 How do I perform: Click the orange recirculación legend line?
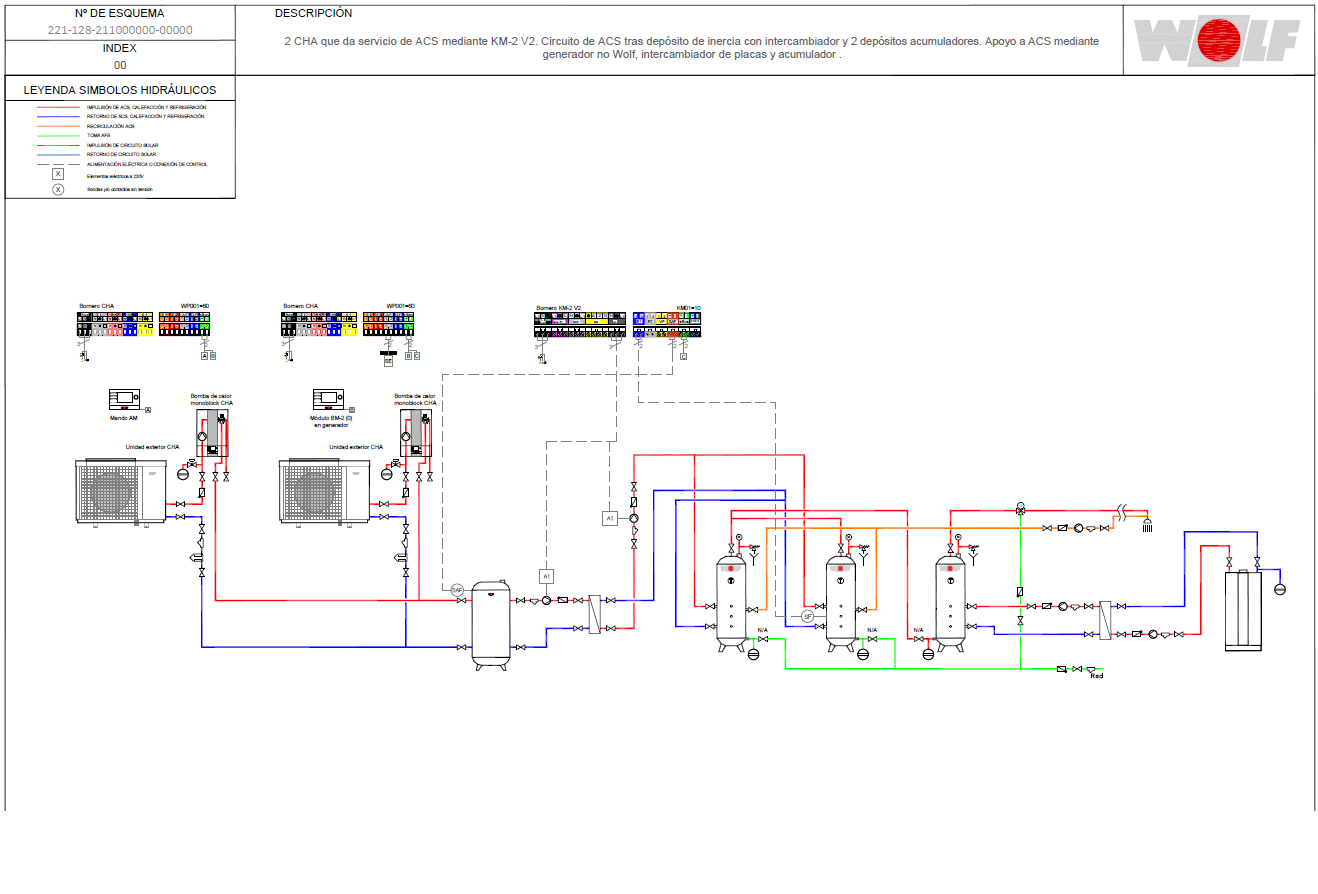58,126
